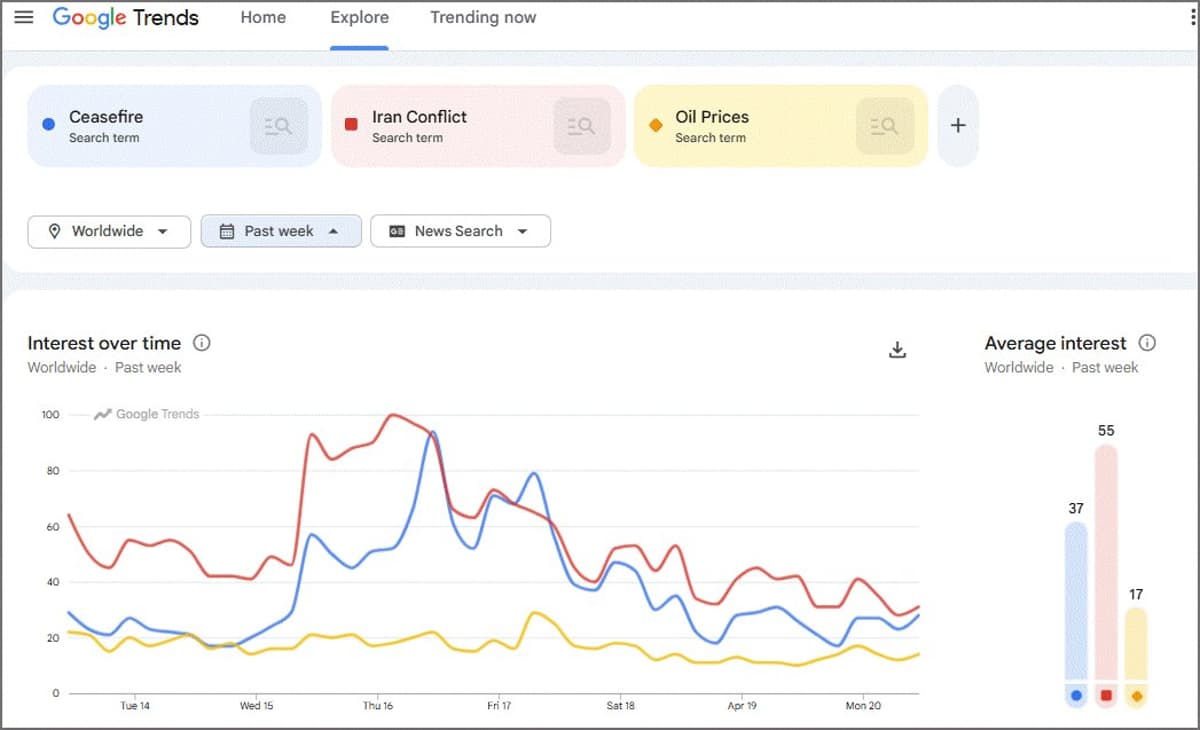1200x730 pixels.
Task: Open the hamburger main menu
Action: pyautogui.click(x=24, y=18)
